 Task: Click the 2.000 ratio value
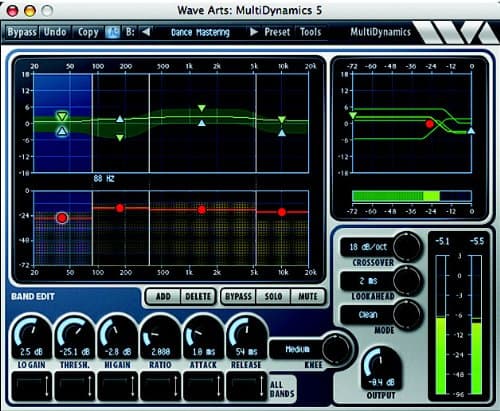tap(160, 352)
